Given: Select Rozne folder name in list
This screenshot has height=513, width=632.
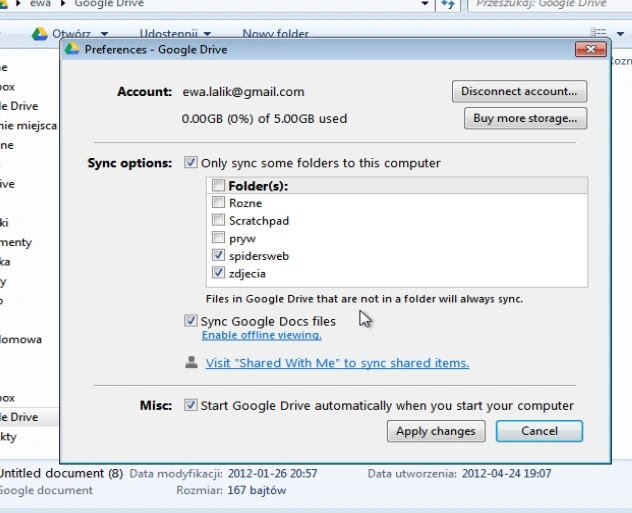Looking at the screenshot, I should click(245, 203).
